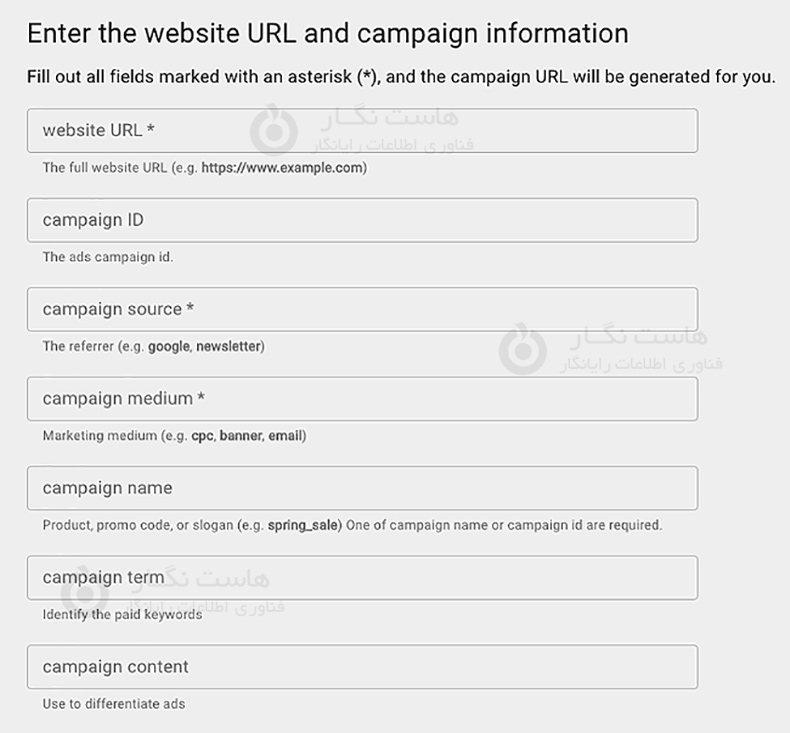Select the campaign source field

point(362,309)
